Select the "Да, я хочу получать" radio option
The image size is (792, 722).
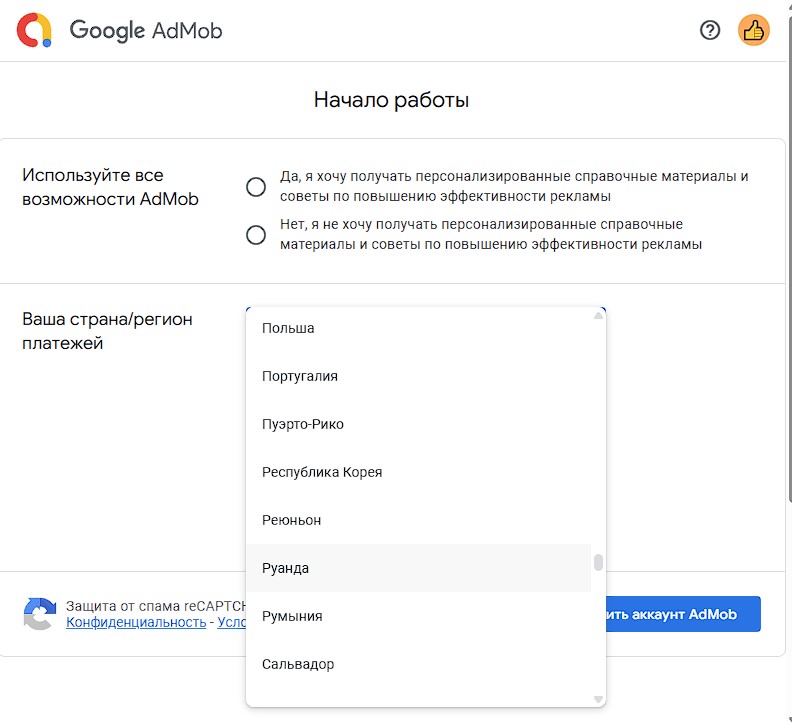tap(256, 186)
